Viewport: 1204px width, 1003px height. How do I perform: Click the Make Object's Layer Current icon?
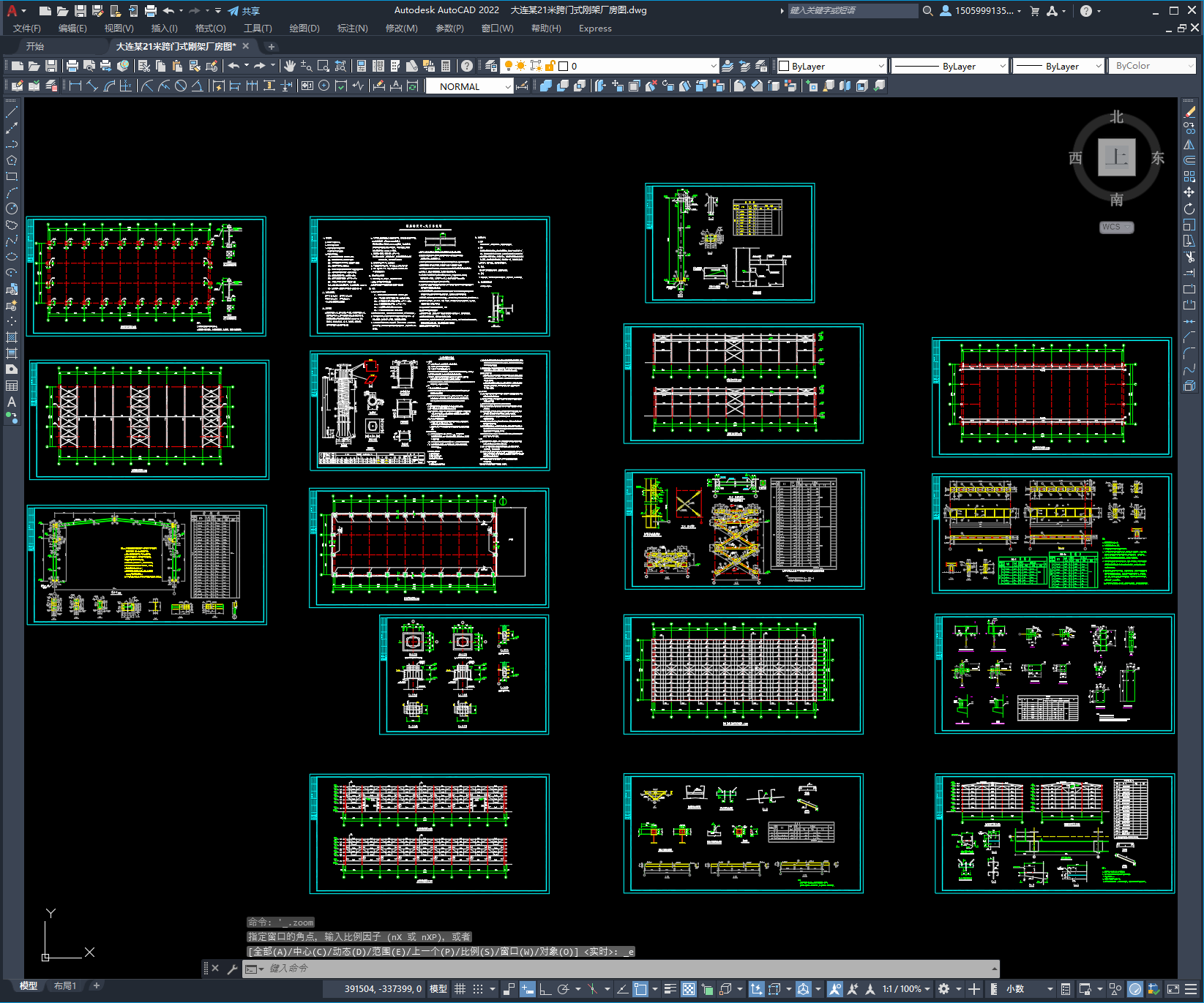pos(728,66)
